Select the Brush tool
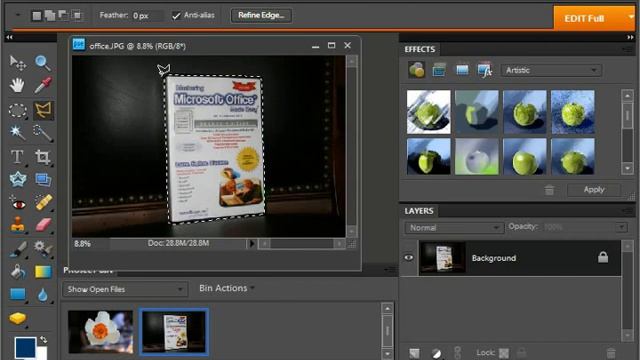This screenshot has height=360, width=640. [18, 249]
